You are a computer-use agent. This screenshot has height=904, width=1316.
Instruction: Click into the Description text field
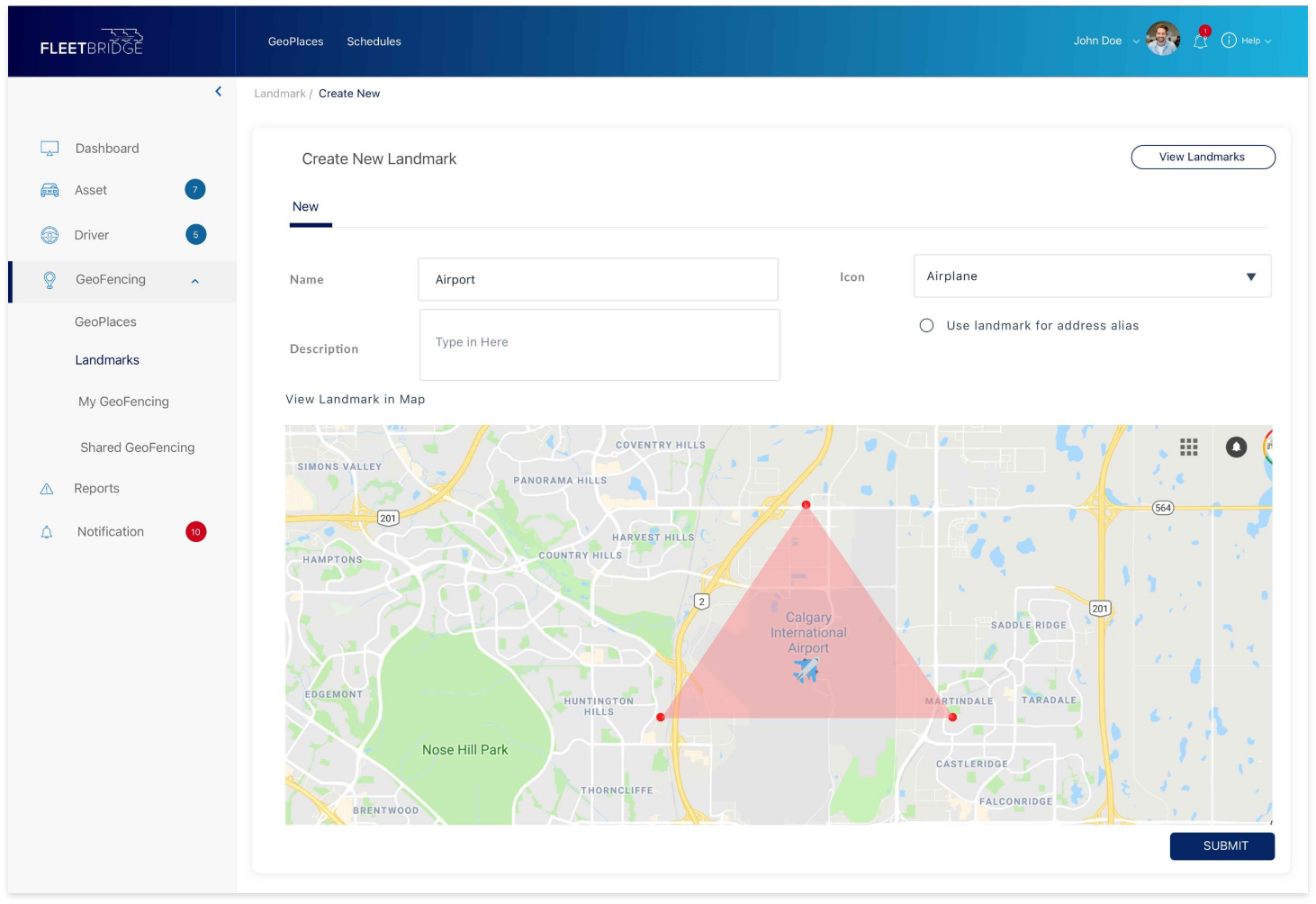point(599,345)
